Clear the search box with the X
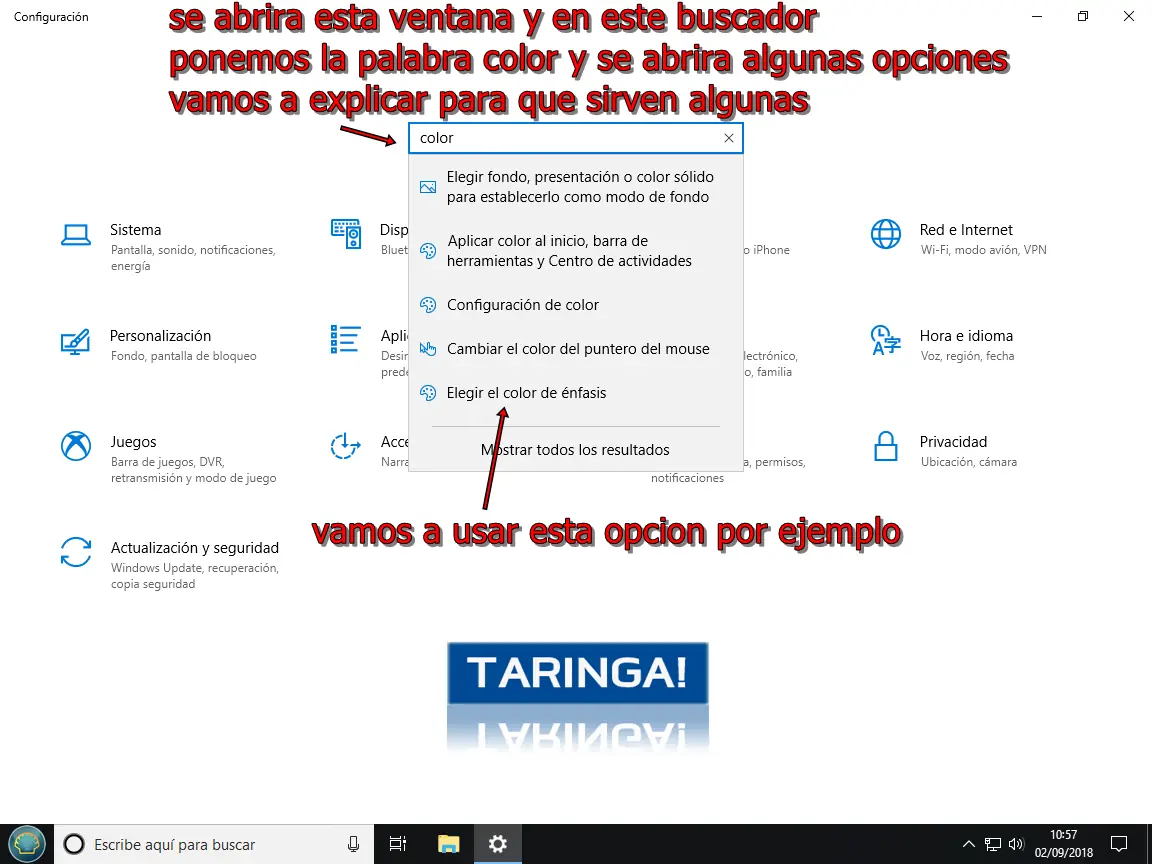The width and height of the screenshot is (1152, 864). pos(728,138)
